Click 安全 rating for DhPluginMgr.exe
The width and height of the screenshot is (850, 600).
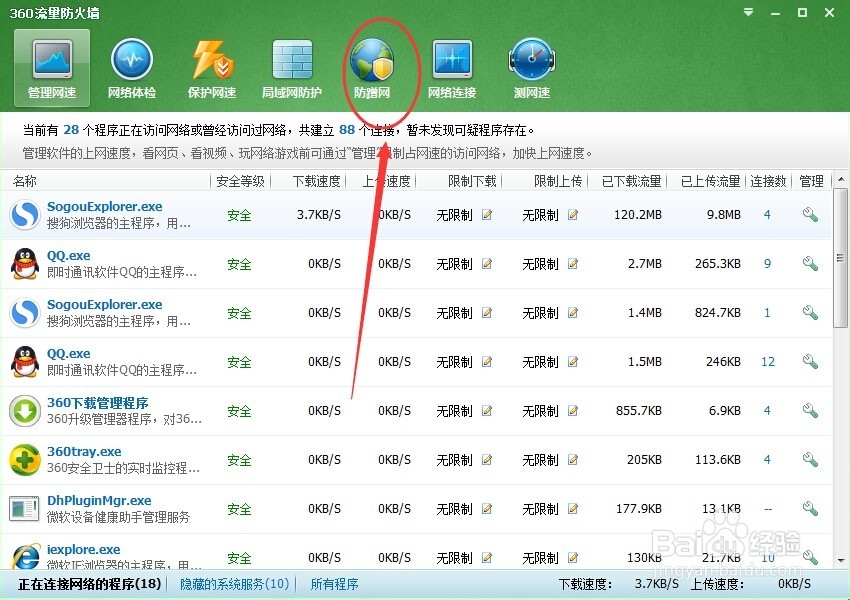pyautogui.click(x=239, y=509)
